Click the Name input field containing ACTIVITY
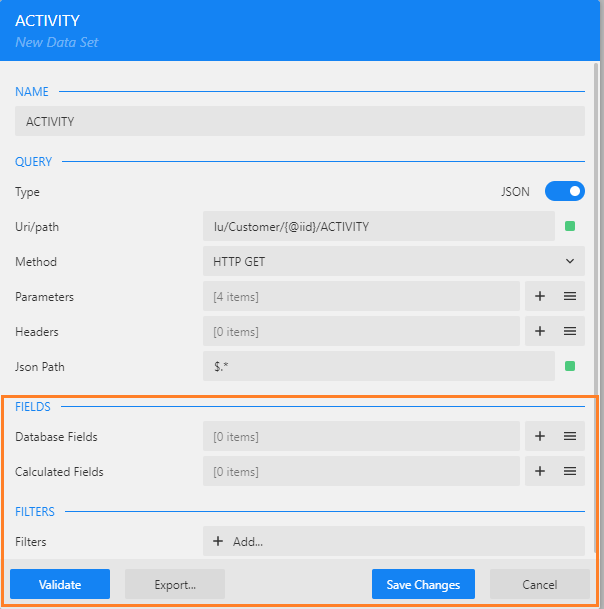Image resolution: width=604 pixels, height=609 pixels. coord(300,121)
